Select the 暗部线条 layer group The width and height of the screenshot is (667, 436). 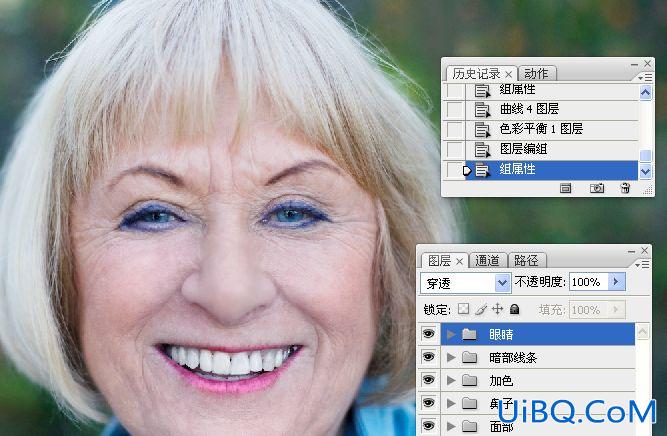click(x=538, y=357)
